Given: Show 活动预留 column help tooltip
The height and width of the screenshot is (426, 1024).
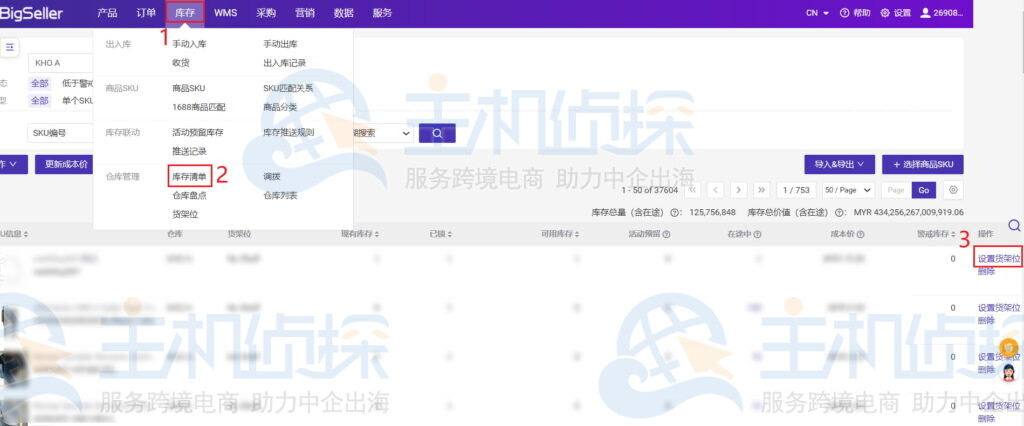Looking at the screenshot, I should click(x=666, y=234).
